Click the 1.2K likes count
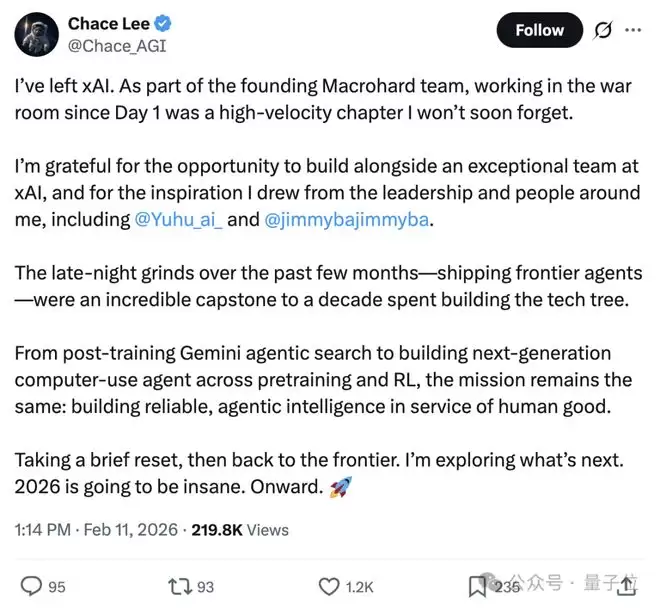This screenshot has width=660, height=609. (x=357, y=587)
